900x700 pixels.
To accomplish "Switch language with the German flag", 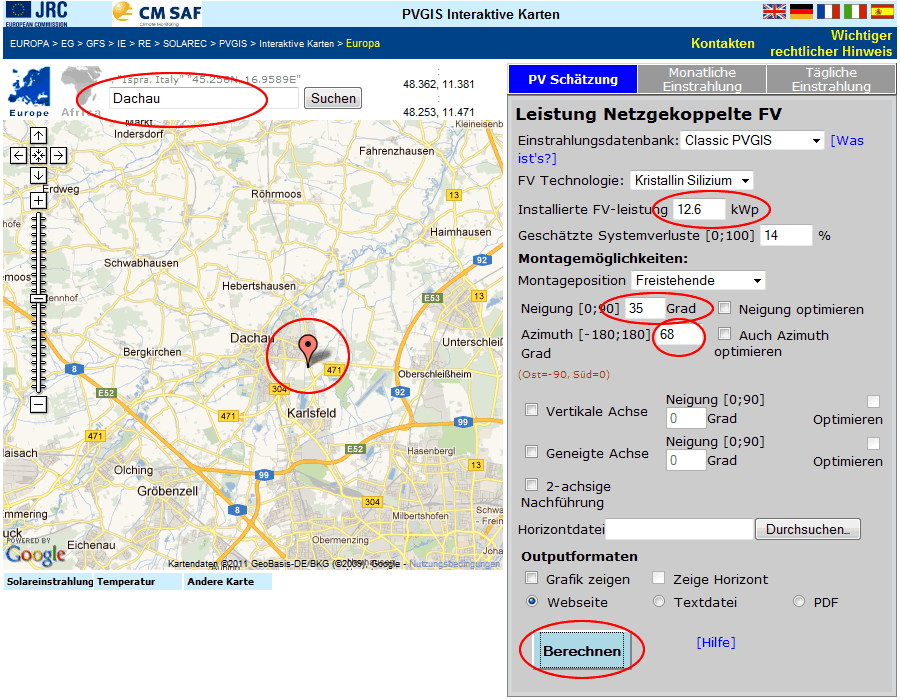I will click(801, 11).
